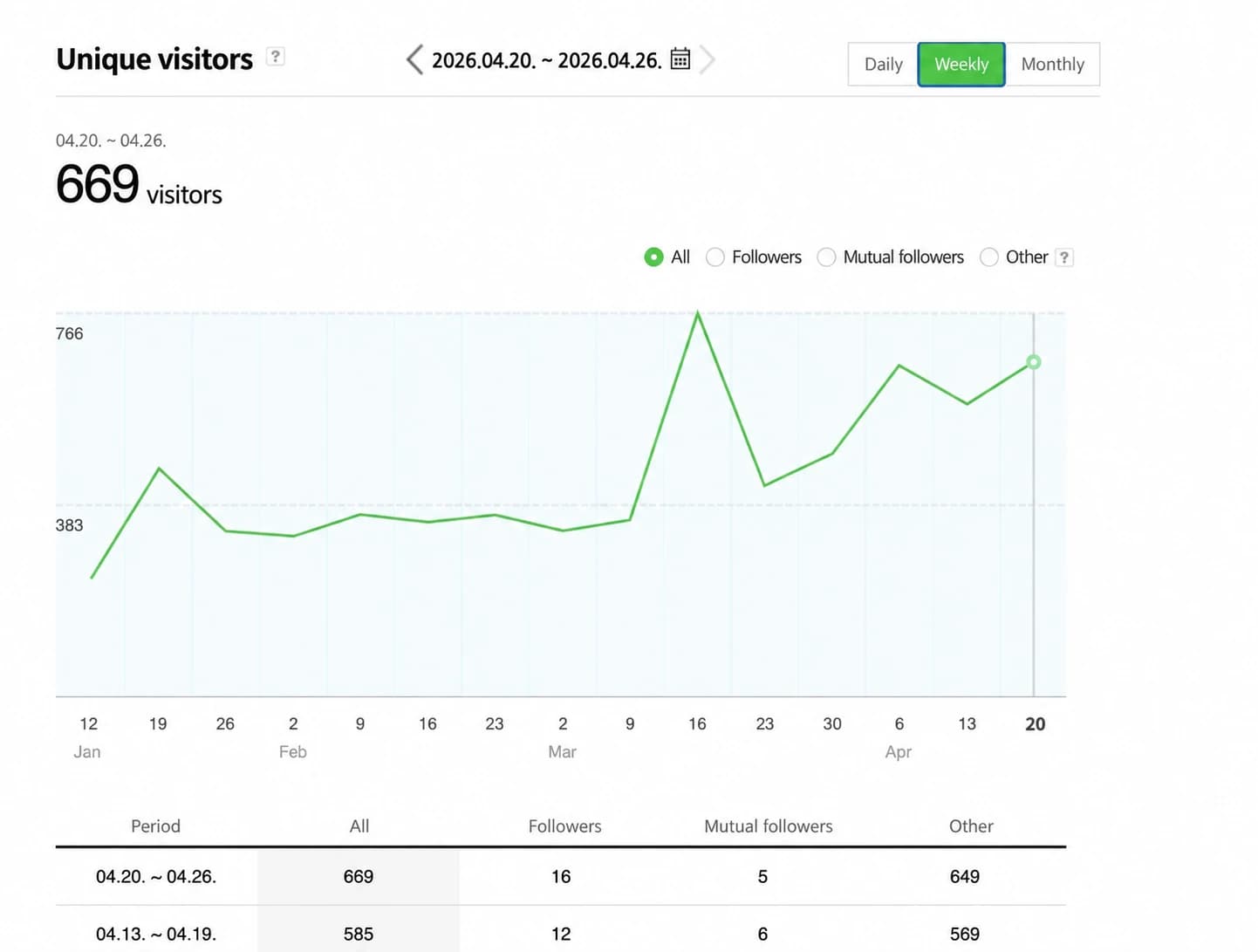Click the Mutual followers column header
This screenshot has height=952, width=1258.
pos(769,826)
